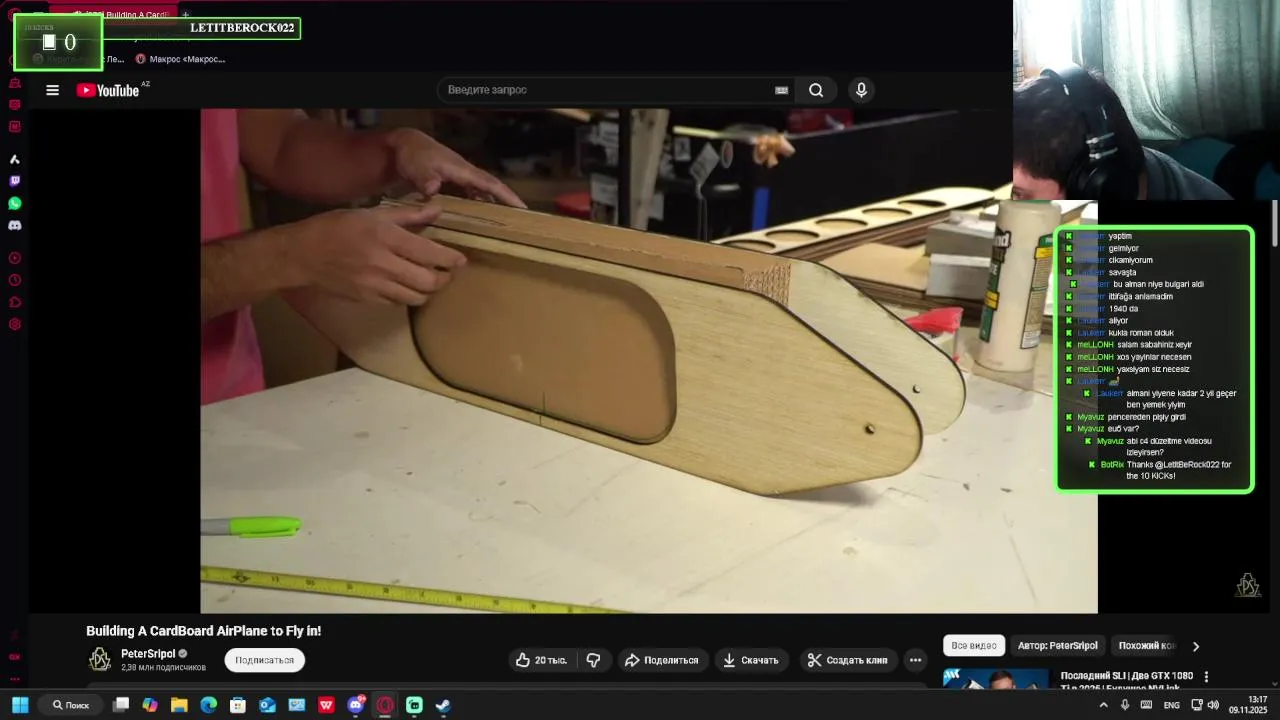Image resolution: width=1280 pixels, height=720 pixels.
Task: Download the video with Скачать
Action: 751,660
